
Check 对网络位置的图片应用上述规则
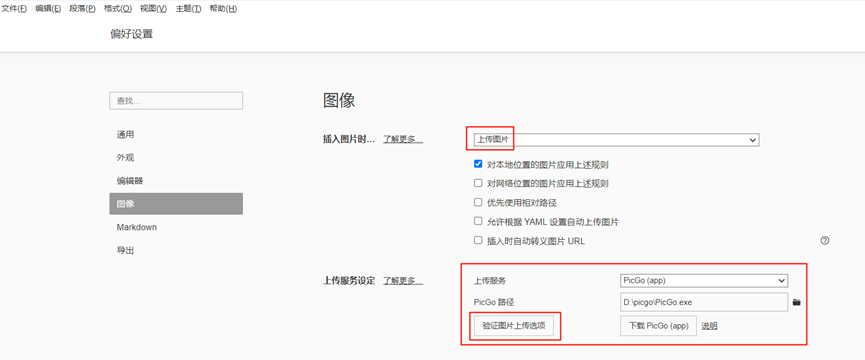478,183
